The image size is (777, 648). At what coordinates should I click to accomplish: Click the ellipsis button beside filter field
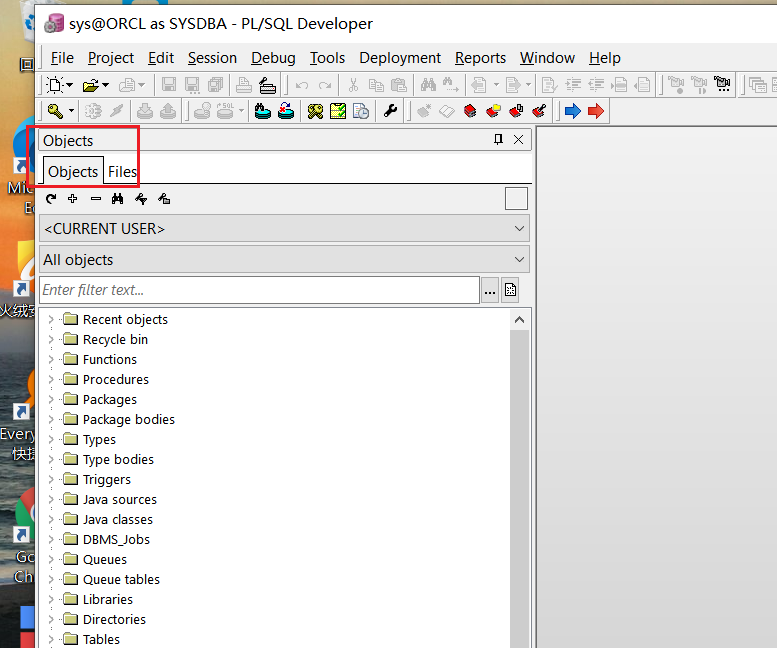coord(490,290)
